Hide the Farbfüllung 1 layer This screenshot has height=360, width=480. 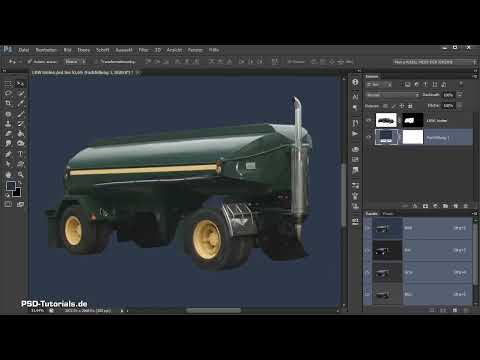point(369,137)
